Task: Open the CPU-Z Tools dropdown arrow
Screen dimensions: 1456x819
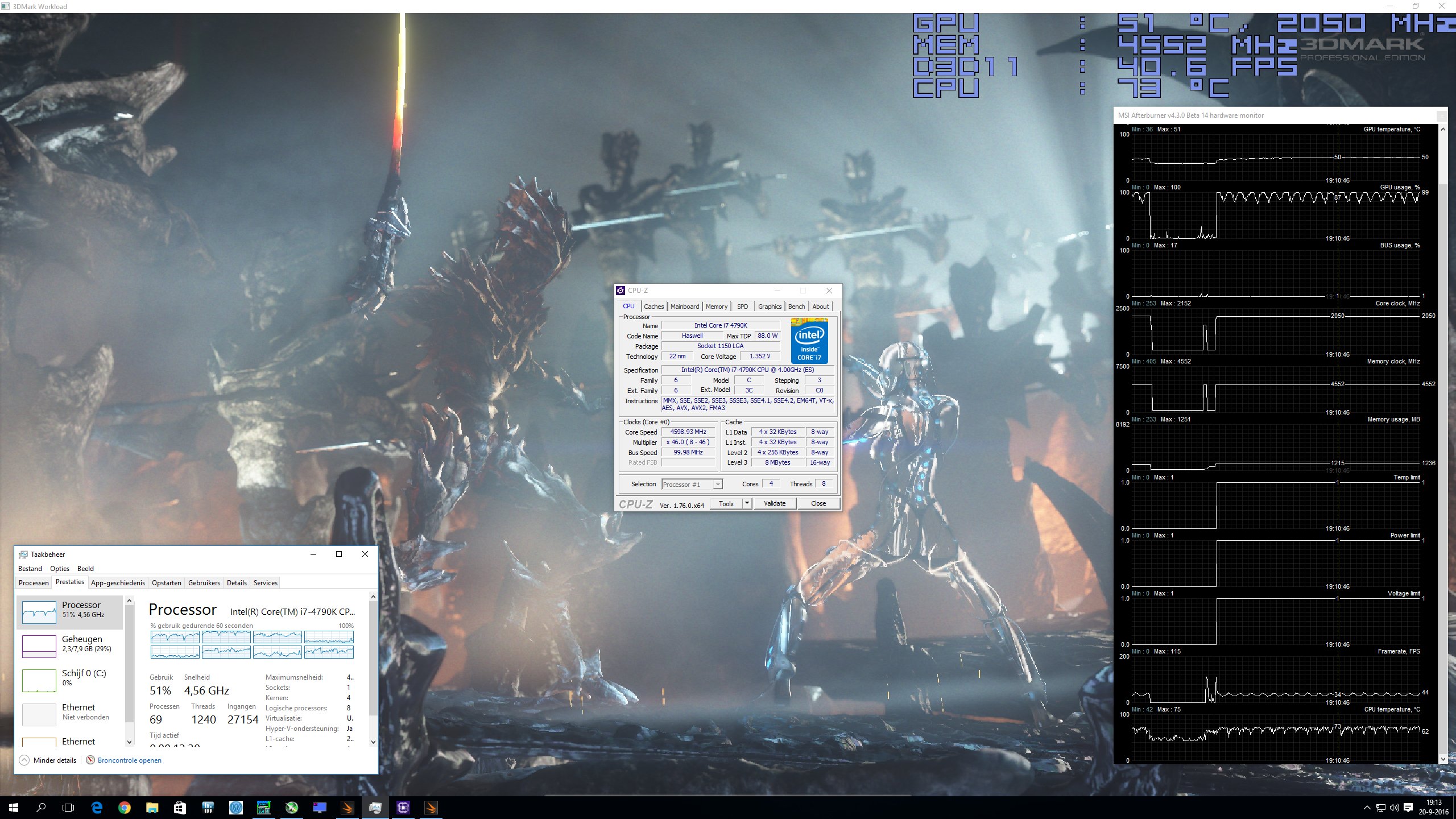Action: [747, 503]
